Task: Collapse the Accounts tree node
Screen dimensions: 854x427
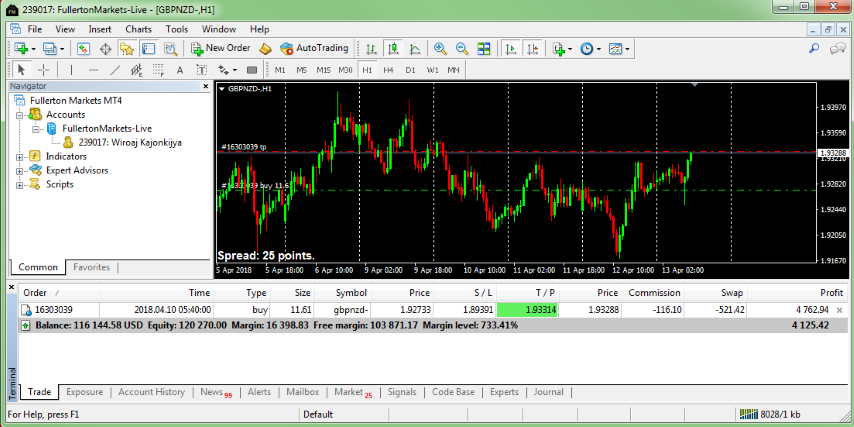Action: (20, 115)
